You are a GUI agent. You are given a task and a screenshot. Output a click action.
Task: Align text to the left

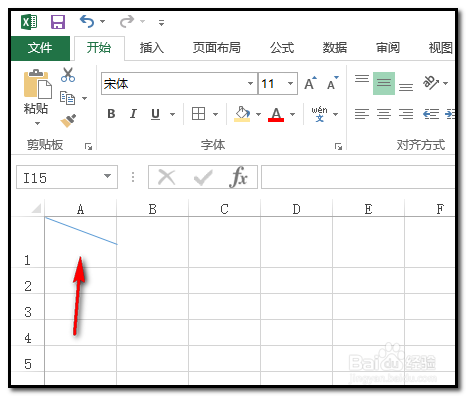pos(362,114)
